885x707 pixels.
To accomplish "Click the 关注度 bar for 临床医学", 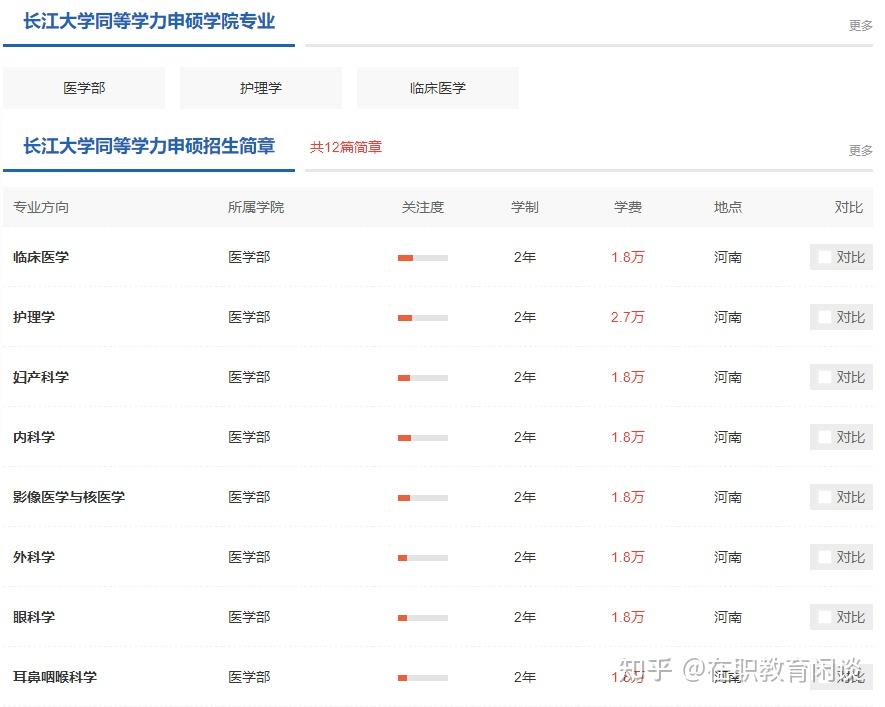I will (x=423, y=258).
